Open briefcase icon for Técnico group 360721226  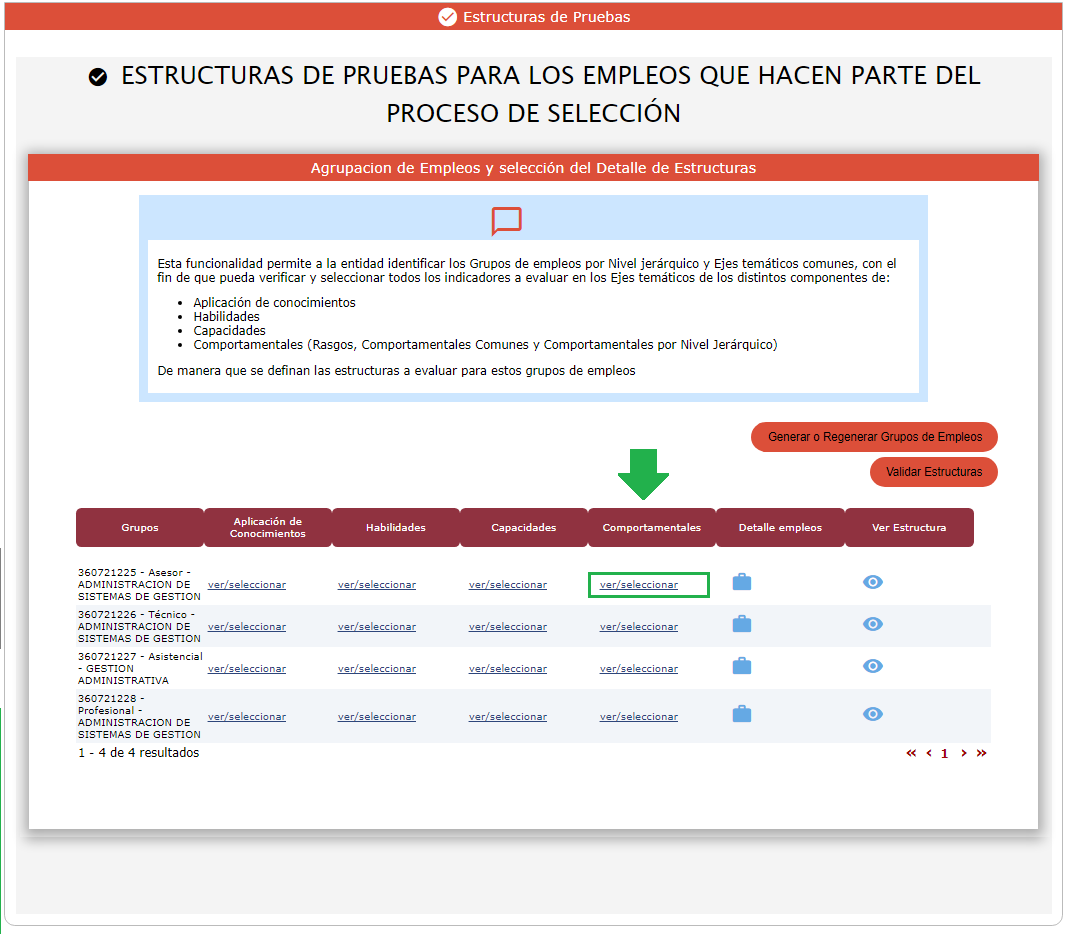coord(741,624)
